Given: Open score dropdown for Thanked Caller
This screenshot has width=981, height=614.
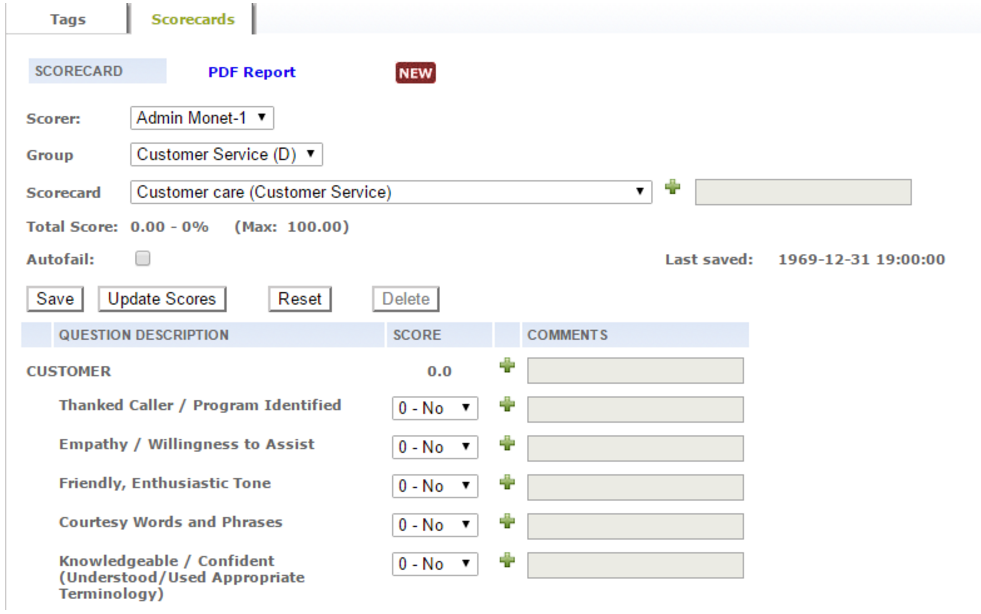Looking at the screenshot, I should pyautogui.click(x=435, y=409).
